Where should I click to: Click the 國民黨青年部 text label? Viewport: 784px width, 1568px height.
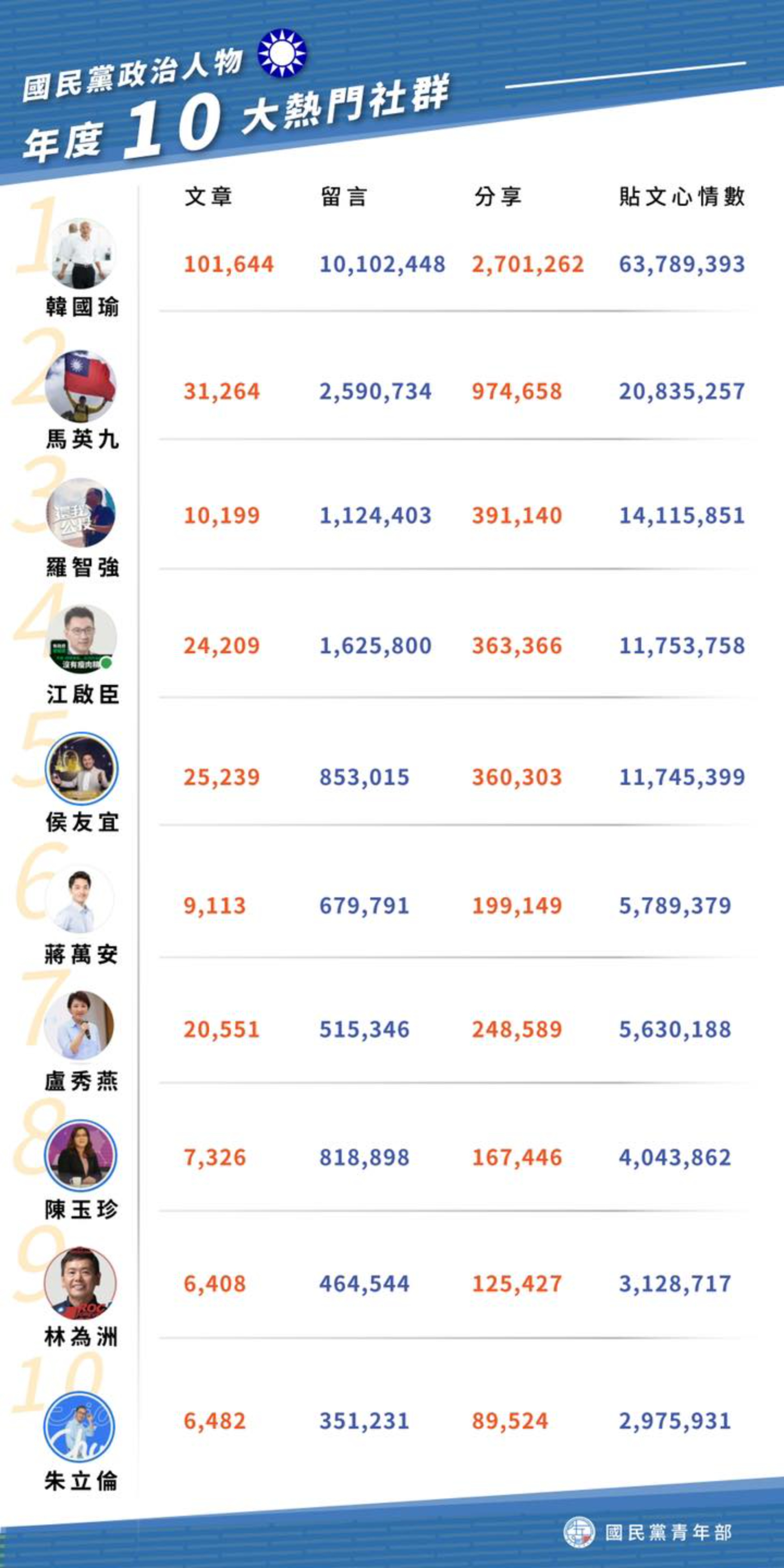click(669, 1532)
